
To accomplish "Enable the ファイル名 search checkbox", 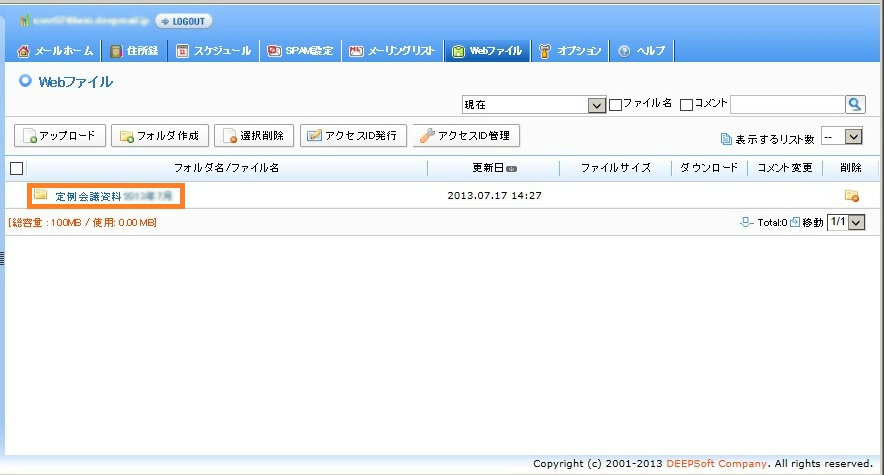I will click(x=616, y=104).
